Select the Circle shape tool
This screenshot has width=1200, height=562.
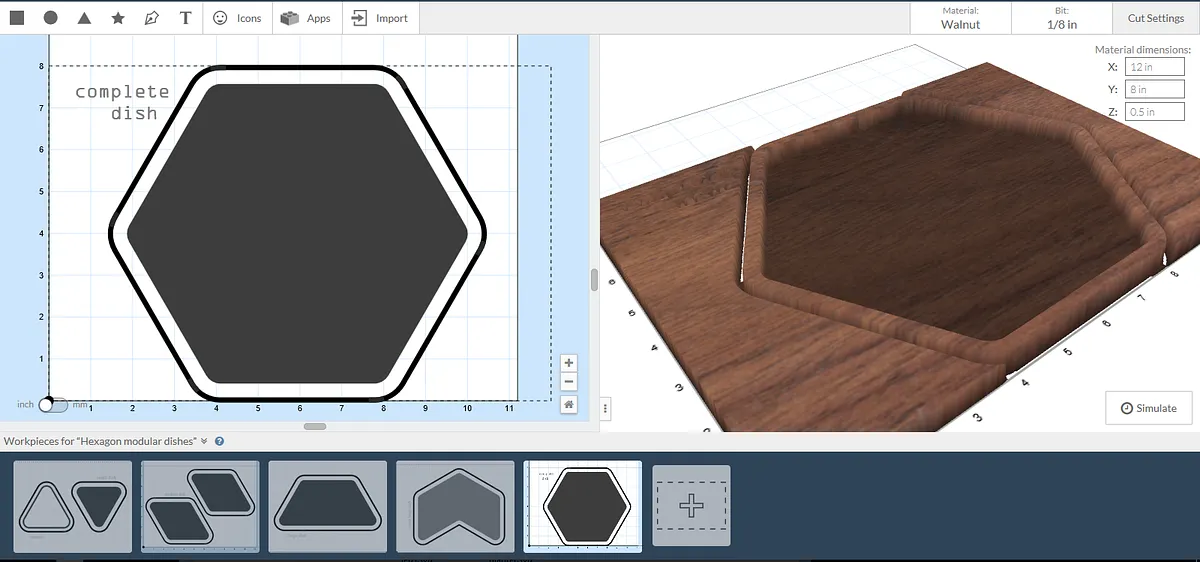(50, 18)
